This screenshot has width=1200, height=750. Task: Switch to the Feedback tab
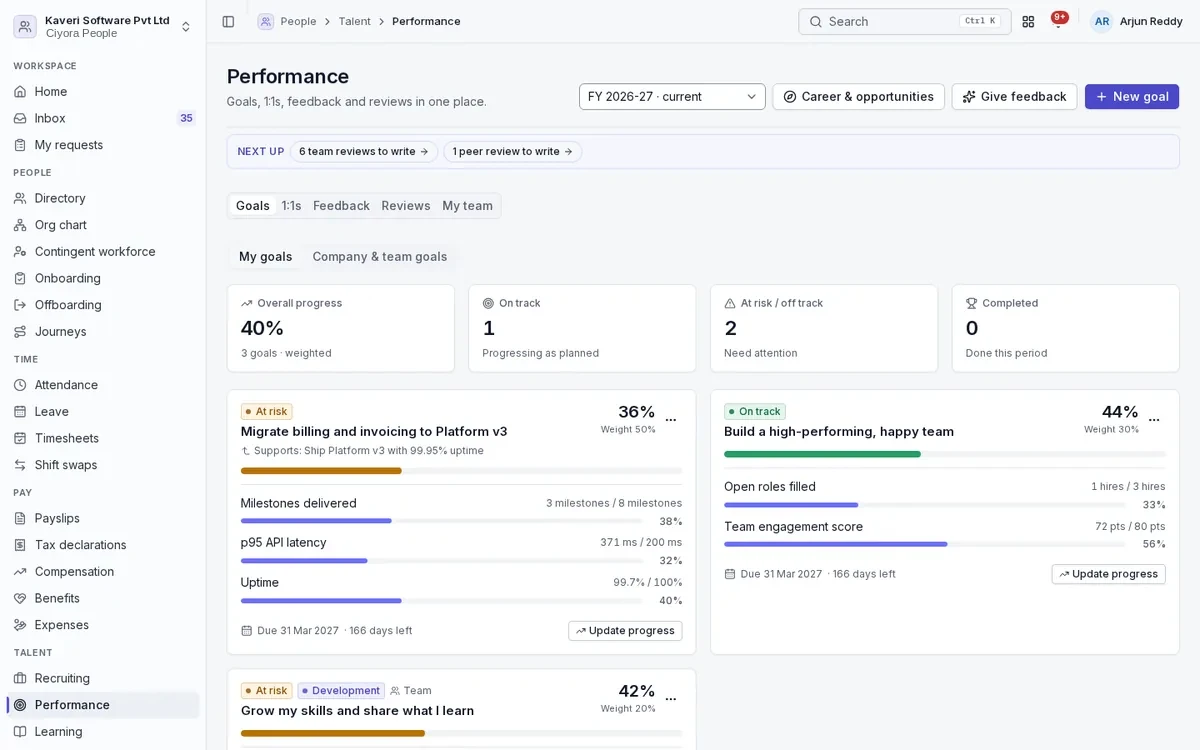(x=341, y=205)
